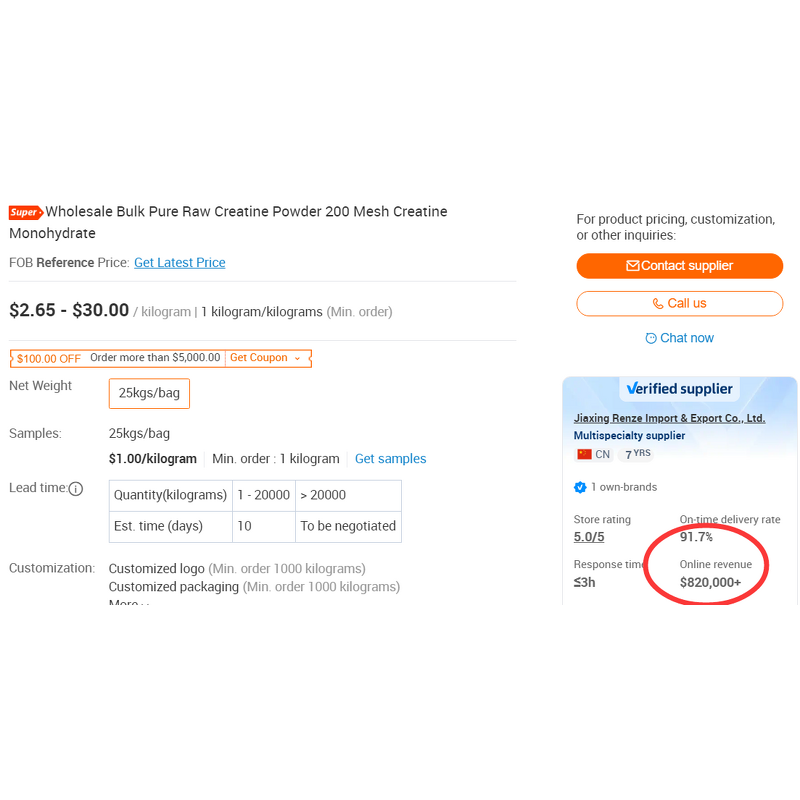Click the 1 own-brands label
This screenshot has height=800, width=800.
point(625,487)
